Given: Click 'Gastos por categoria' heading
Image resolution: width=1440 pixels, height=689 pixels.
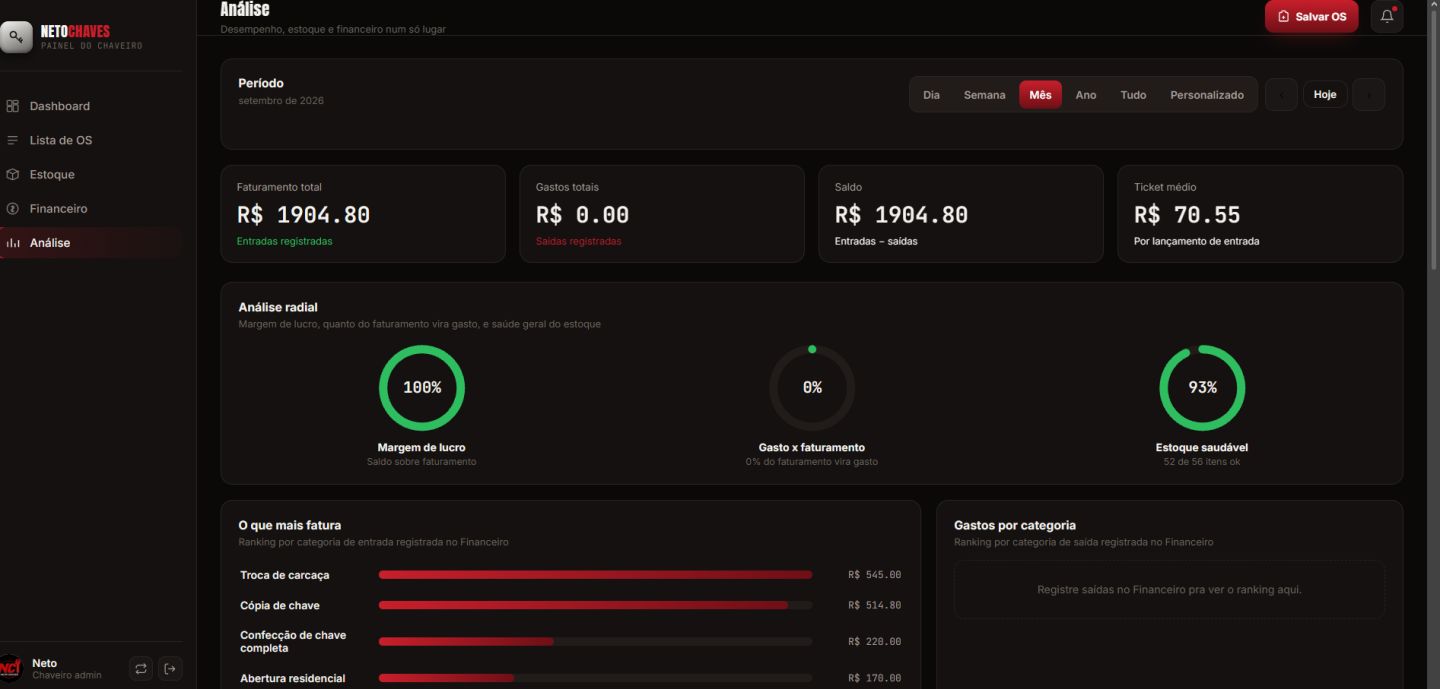Looking at the screenshot, I should (1015, 525).
